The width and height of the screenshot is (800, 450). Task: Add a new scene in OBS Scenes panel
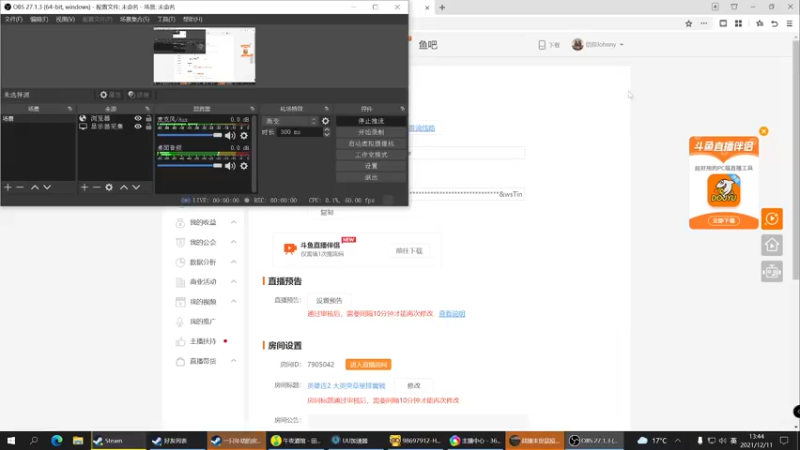tap(8, 187)
